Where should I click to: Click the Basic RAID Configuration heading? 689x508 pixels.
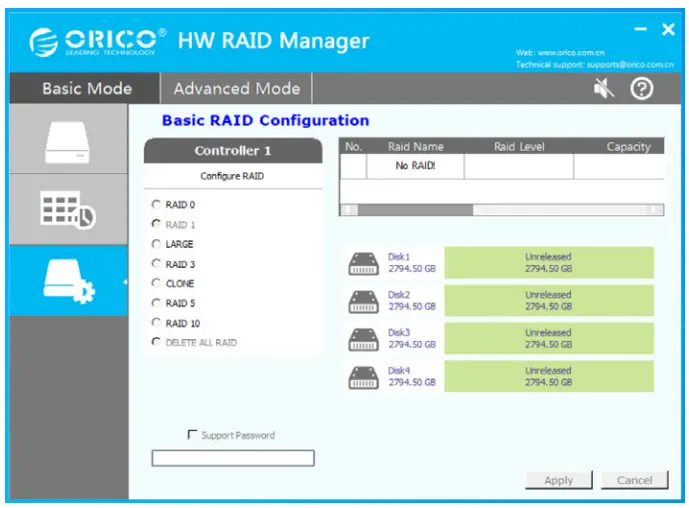tap(265, 120)
